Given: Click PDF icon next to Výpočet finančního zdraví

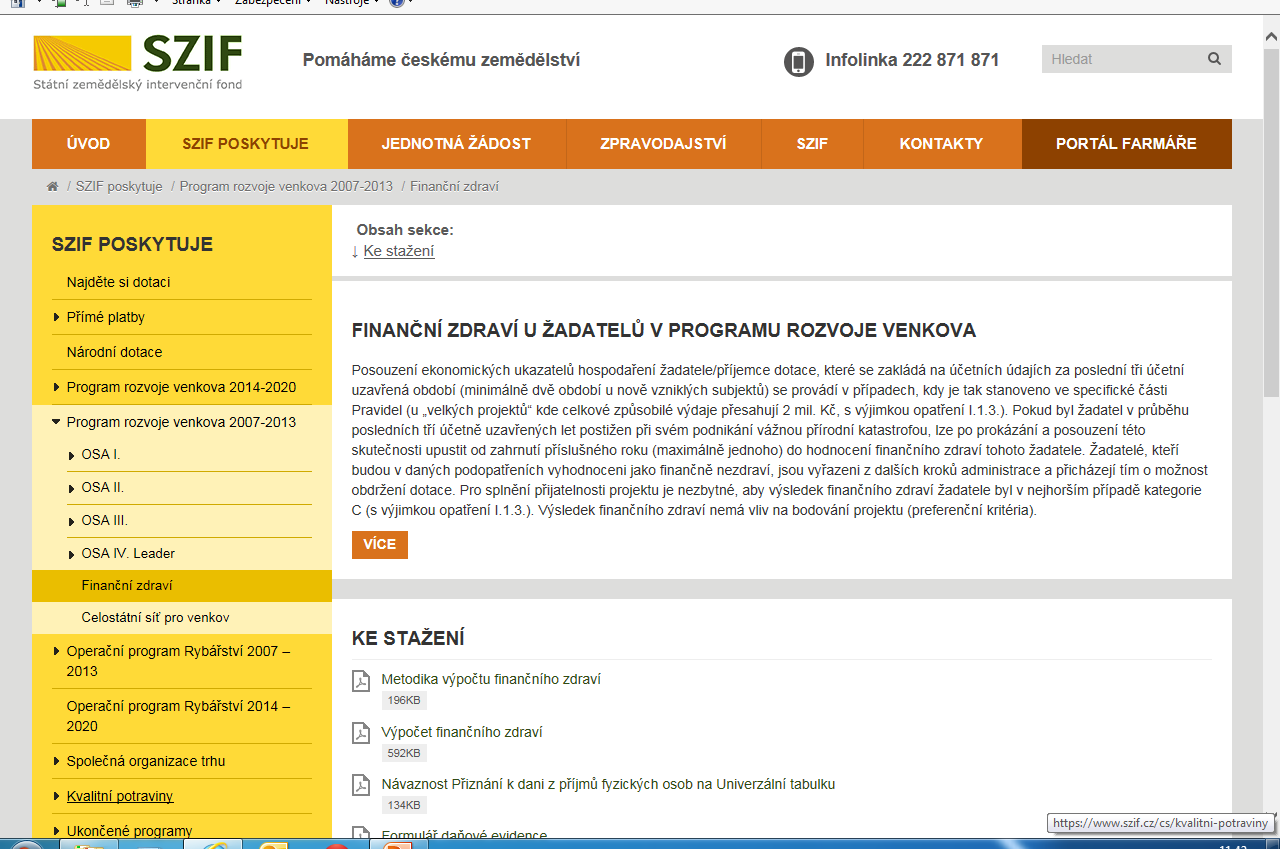Looking at the screenshot, I should (x=361, y=734).
